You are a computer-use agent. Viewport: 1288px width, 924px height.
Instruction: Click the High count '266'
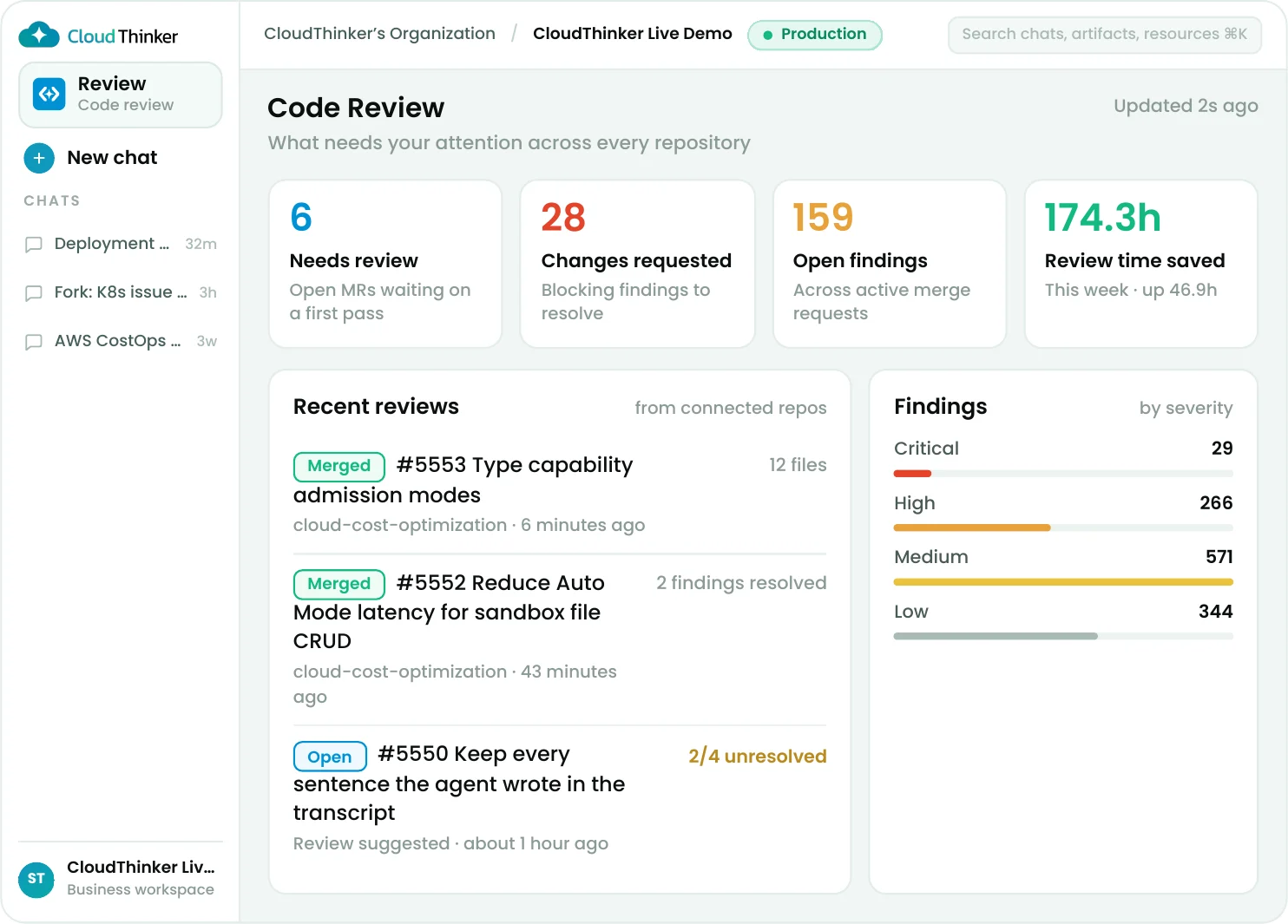pos(1216,503)
